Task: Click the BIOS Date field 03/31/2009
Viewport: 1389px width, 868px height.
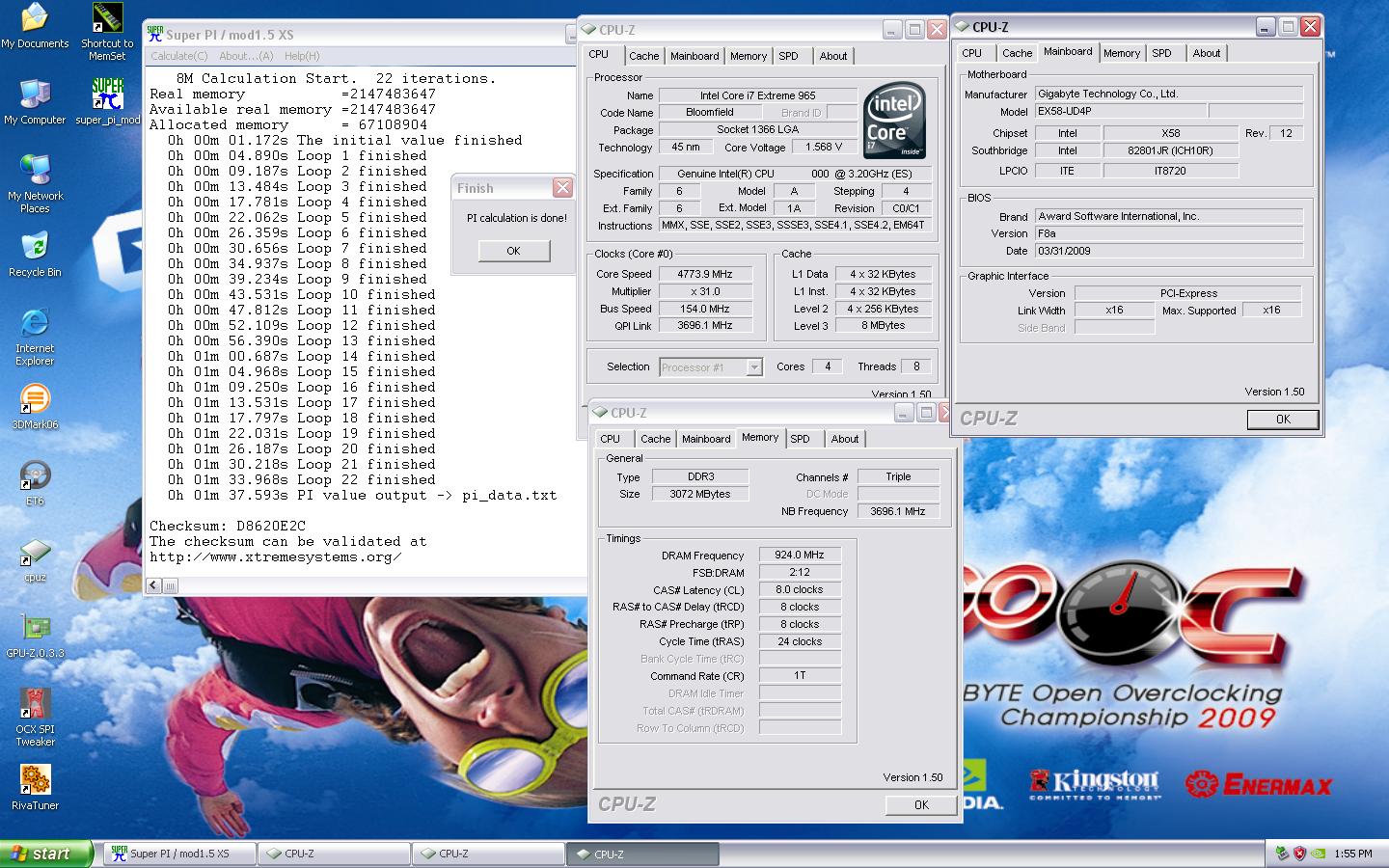Action: [x=1169, y=251]
